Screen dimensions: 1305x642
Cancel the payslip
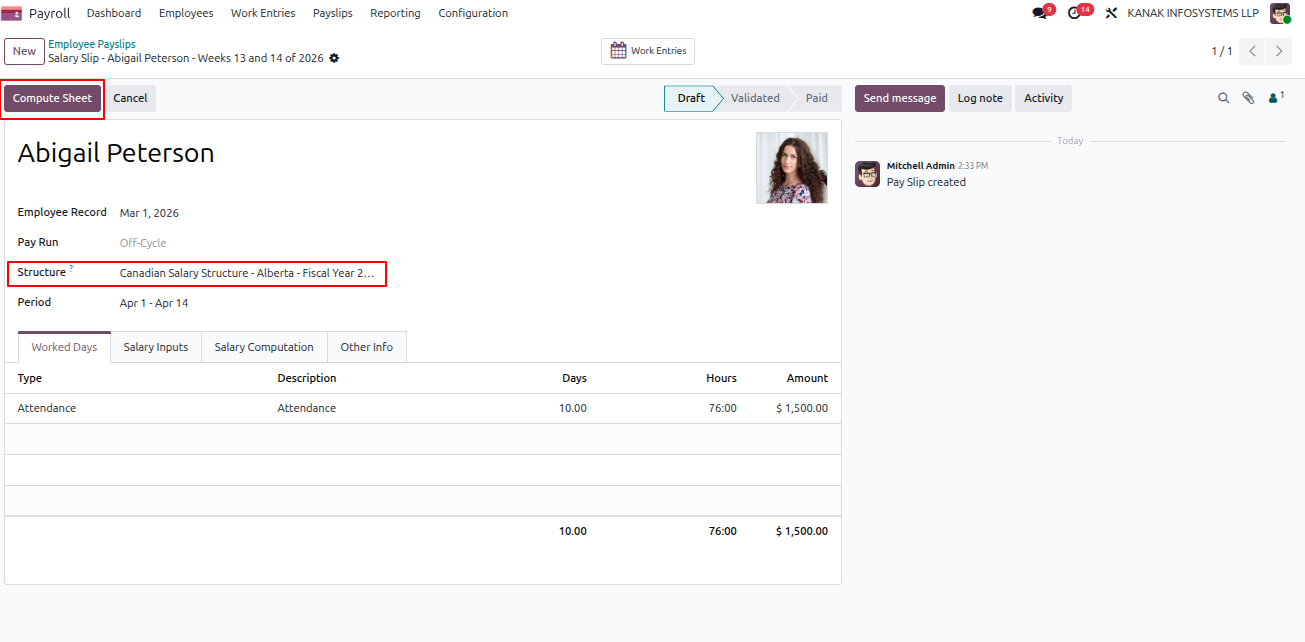130,98
